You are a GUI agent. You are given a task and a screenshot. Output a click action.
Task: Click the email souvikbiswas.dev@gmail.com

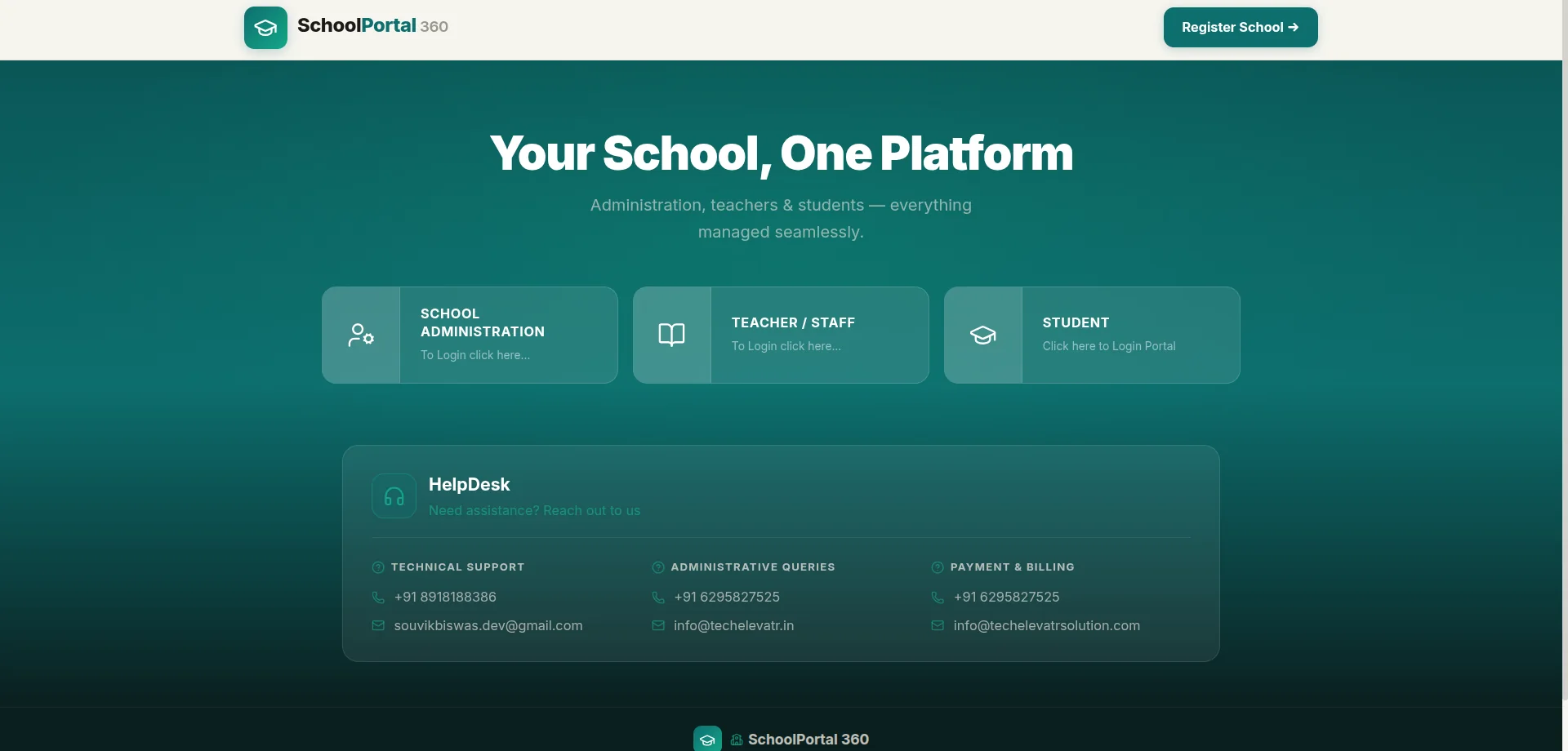[488, 626]
